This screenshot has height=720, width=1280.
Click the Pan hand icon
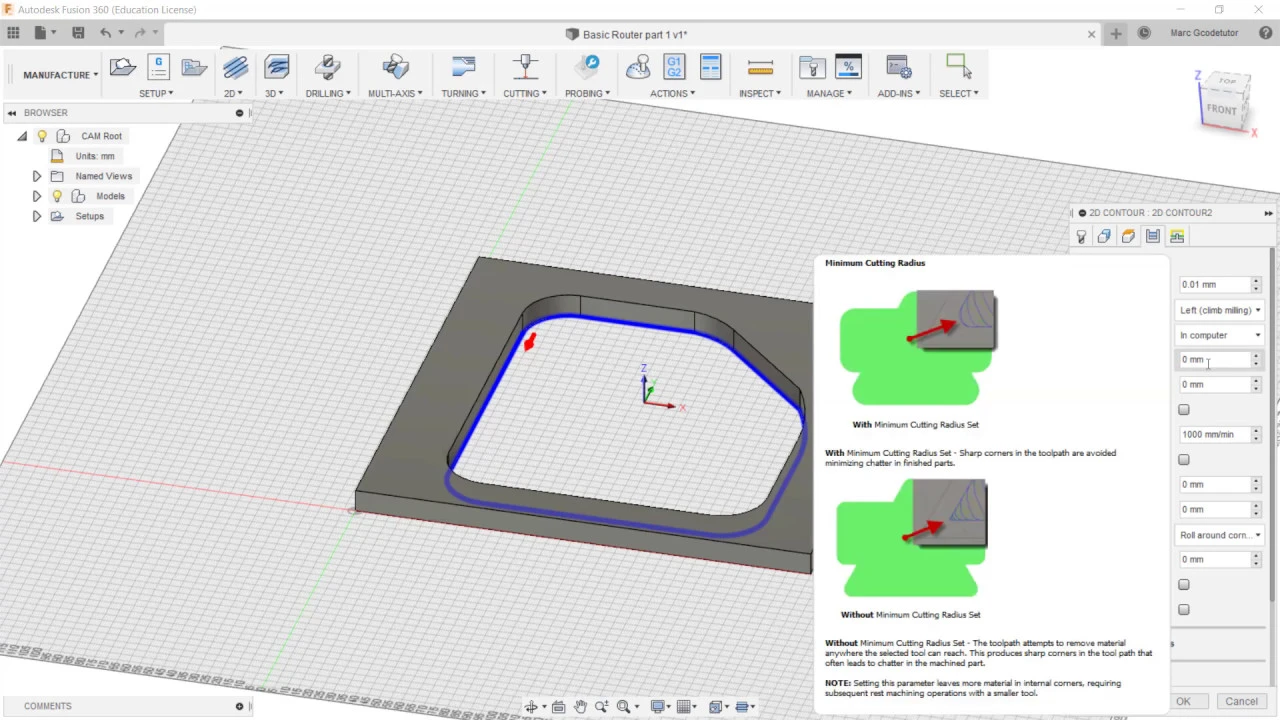click(580, 707)
